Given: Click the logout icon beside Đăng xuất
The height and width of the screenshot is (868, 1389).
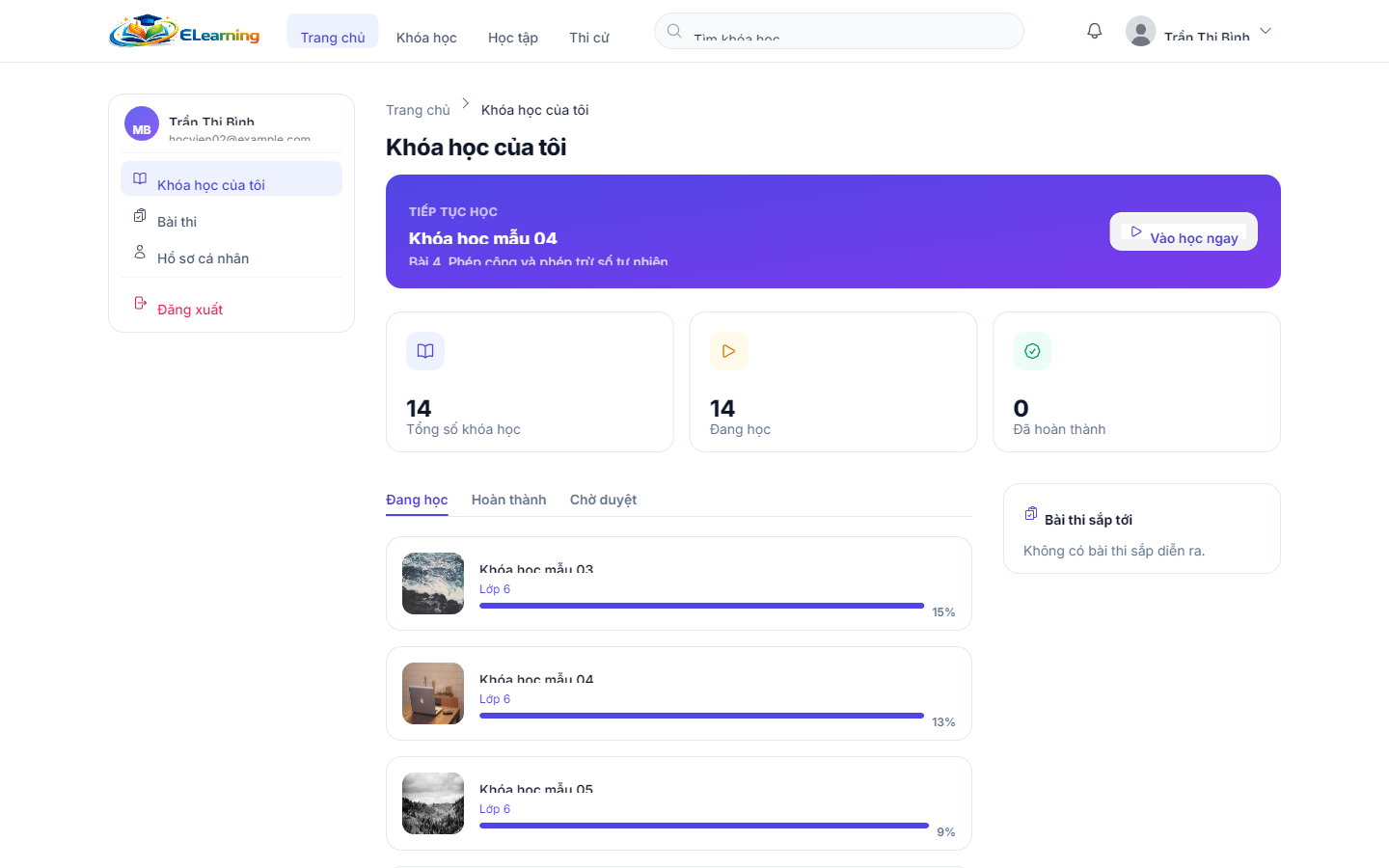Looking at the screenshot, I should (x=140, y=303).
